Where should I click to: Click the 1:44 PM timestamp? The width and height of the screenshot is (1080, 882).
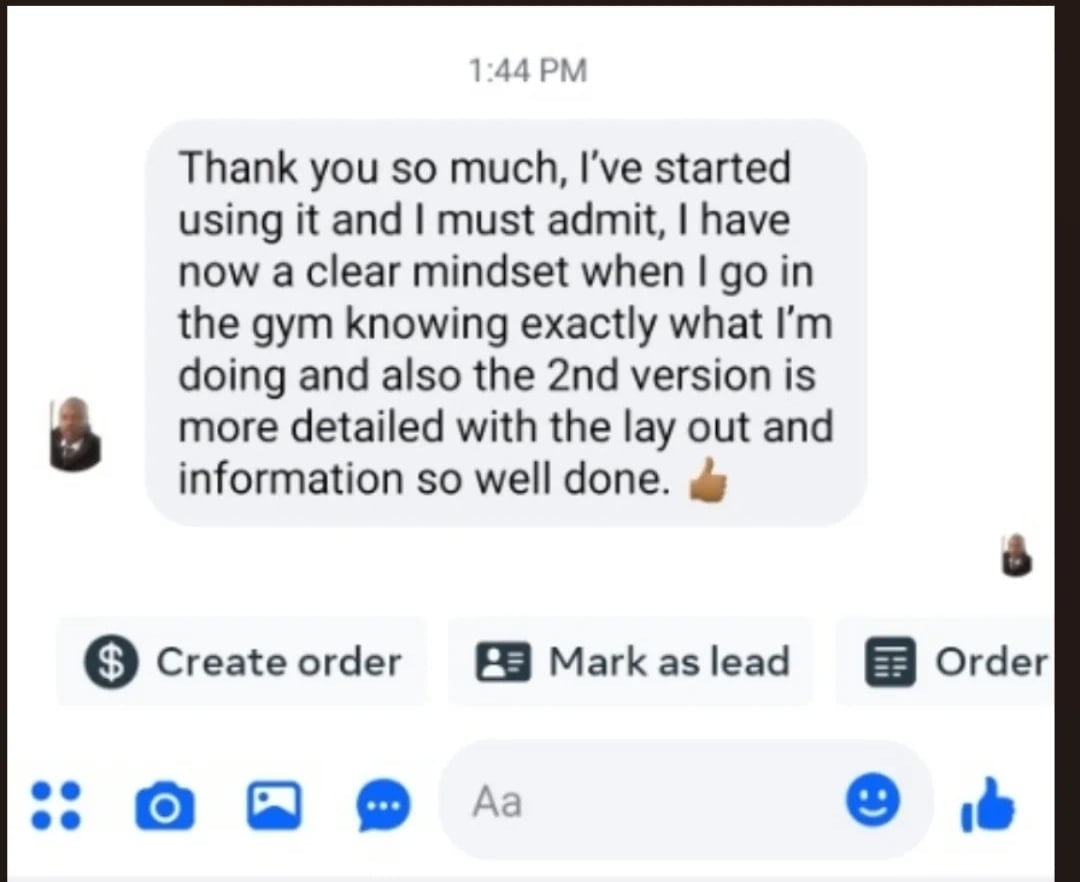point(528,71)
